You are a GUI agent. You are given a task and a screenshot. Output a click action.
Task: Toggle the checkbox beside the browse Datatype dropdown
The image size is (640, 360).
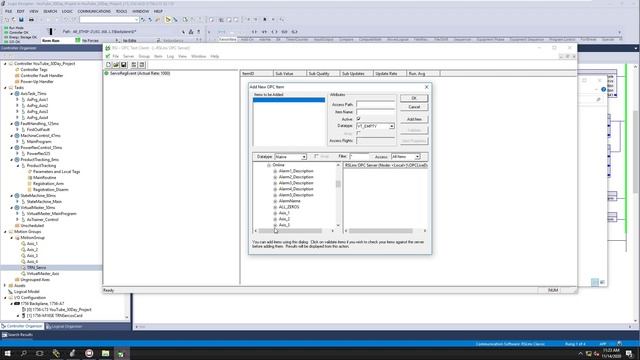click(316, 157)
